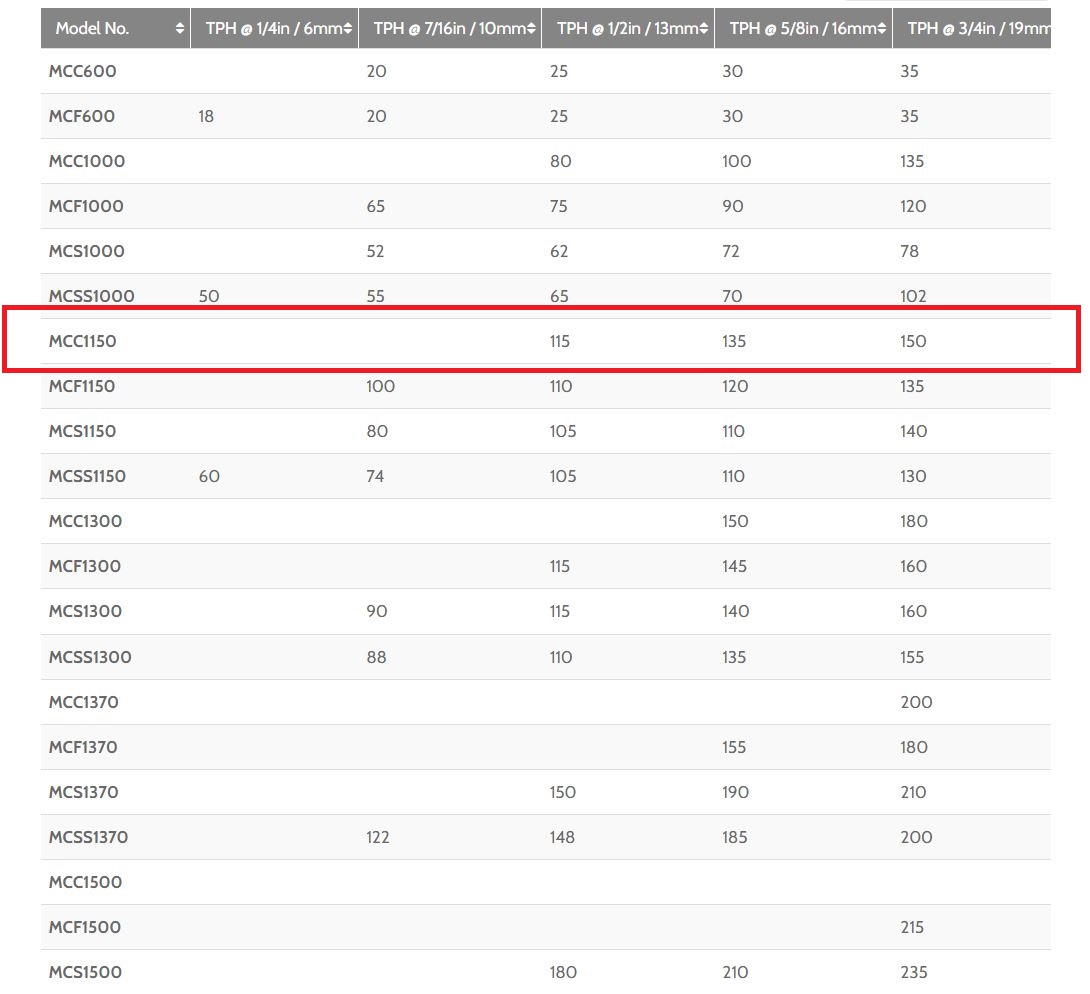The width and height of the screenshot is (1090, 994).
Task: Click the Model No. header label
Action: 92,29
